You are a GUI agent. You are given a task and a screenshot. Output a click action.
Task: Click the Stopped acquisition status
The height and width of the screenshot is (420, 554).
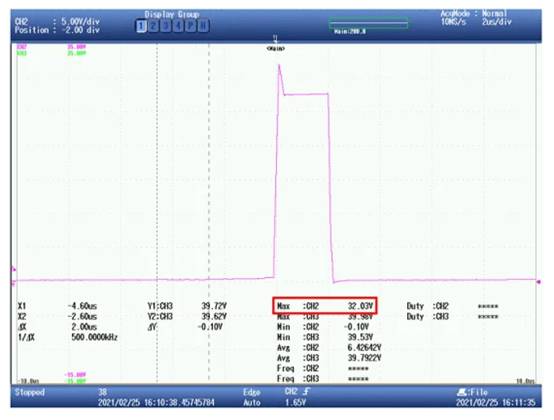[30, 392]
